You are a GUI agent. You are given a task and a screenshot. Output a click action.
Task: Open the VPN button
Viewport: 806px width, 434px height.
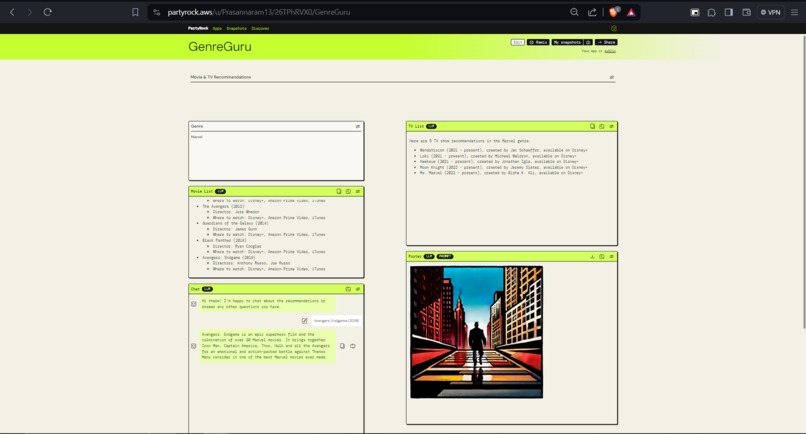(x=771, y=12)
